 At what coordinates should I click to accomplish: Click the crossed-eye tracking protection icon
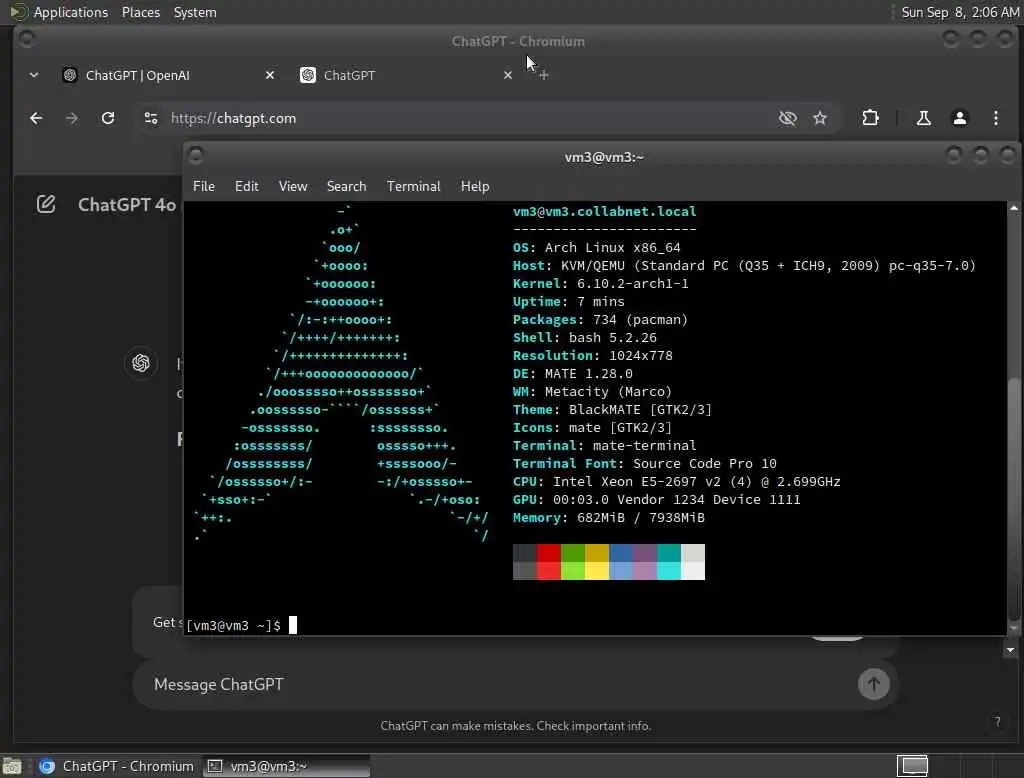[788, 118]
